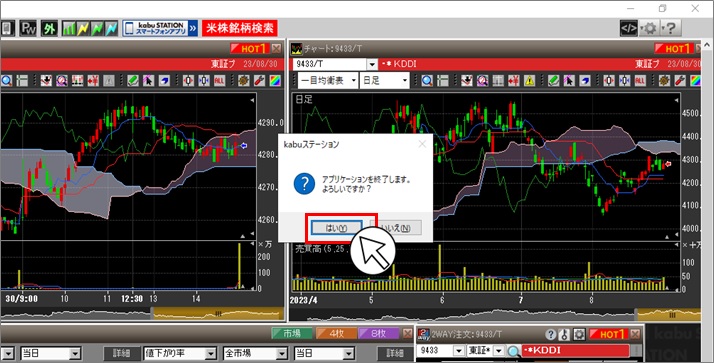Screen dimensions: 714x363
Task: Click the yellow warning triangle in the KDDI chart toolbar
Action: coord(530,81)
